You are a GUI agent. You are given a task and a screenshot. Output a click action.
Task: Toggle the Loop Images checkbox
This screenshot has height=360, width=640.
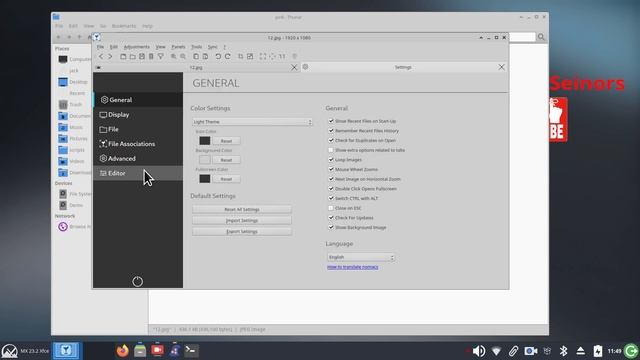pyautogui.click(x=331, y=160)
